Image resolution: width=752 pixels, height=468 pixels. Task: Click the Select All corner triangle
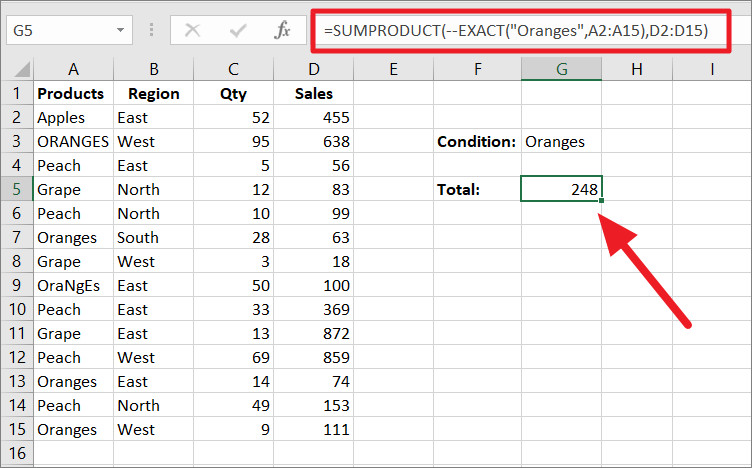tap(22, 69)
